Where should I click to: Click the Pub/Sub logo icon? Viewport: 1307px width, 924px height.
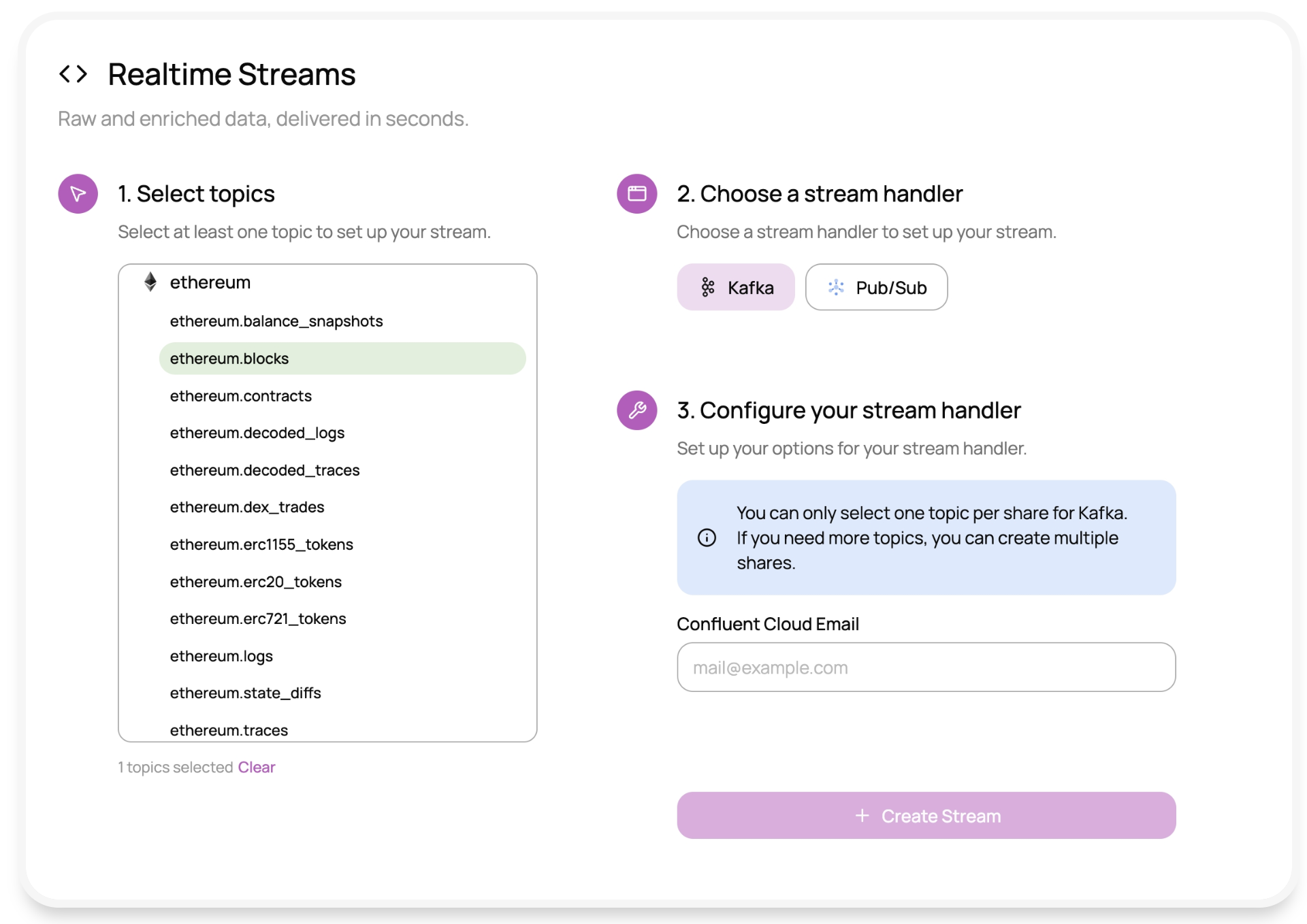[836, 287]
